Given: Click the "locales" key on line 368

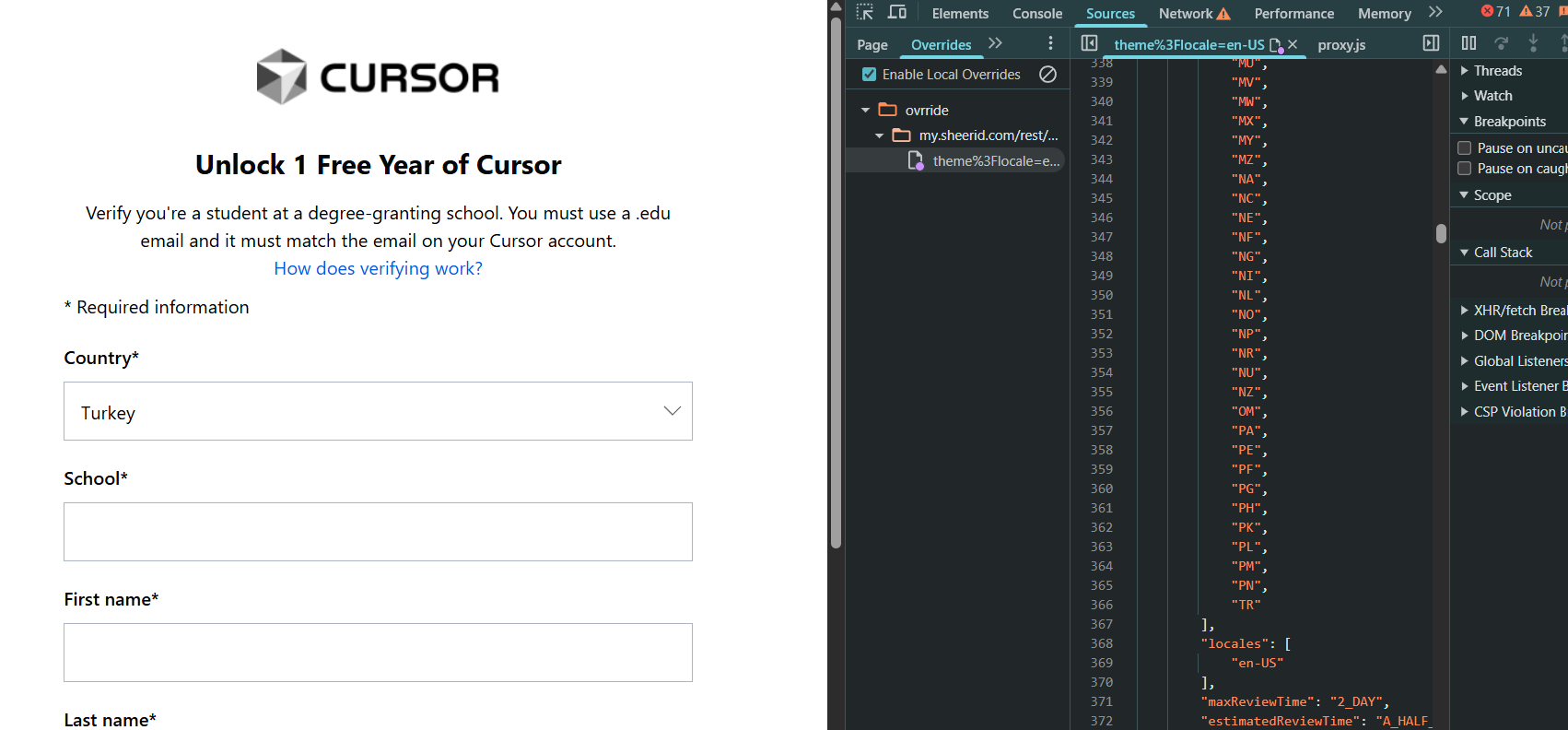Looking at the screenshot, I should [1235, 644].
